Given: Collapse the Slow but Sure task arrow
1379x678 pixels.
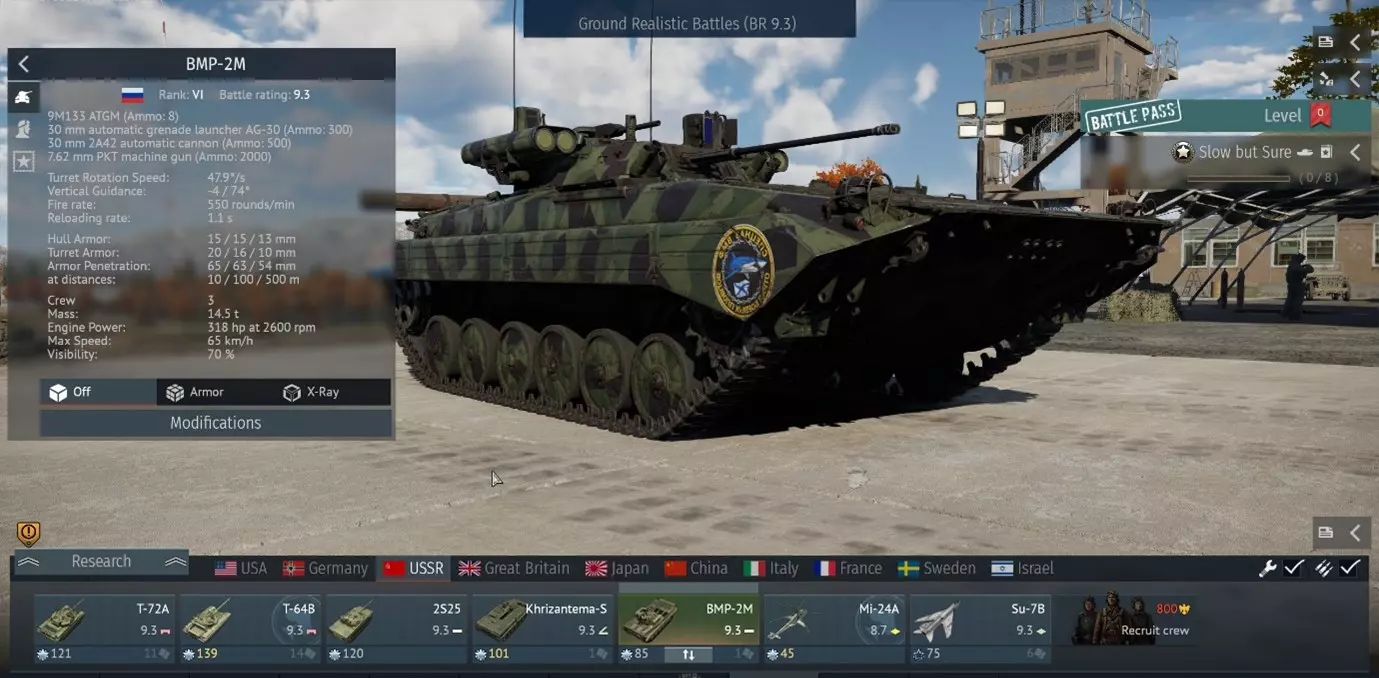Looking at the screenshot, I should (x=1355, y=152).
